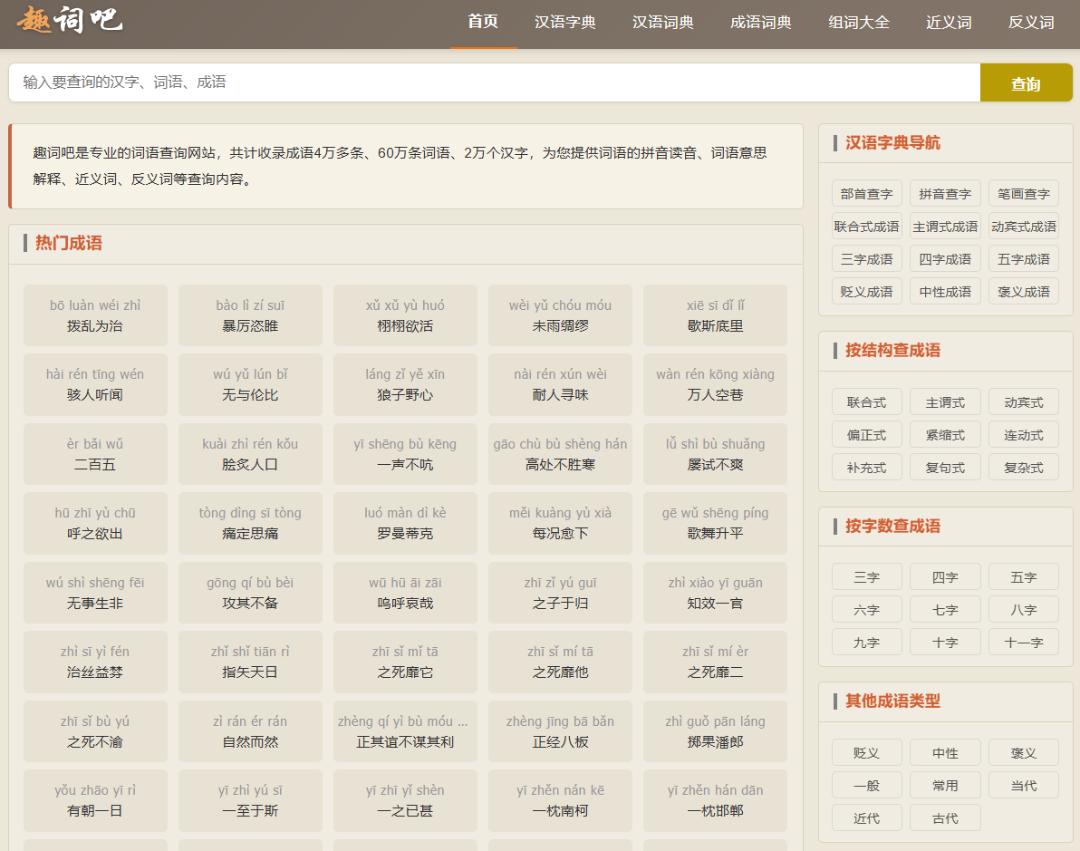Open the idiom 有朝一日
Viewport: 1080px width, 851px height.
(95, 801)
